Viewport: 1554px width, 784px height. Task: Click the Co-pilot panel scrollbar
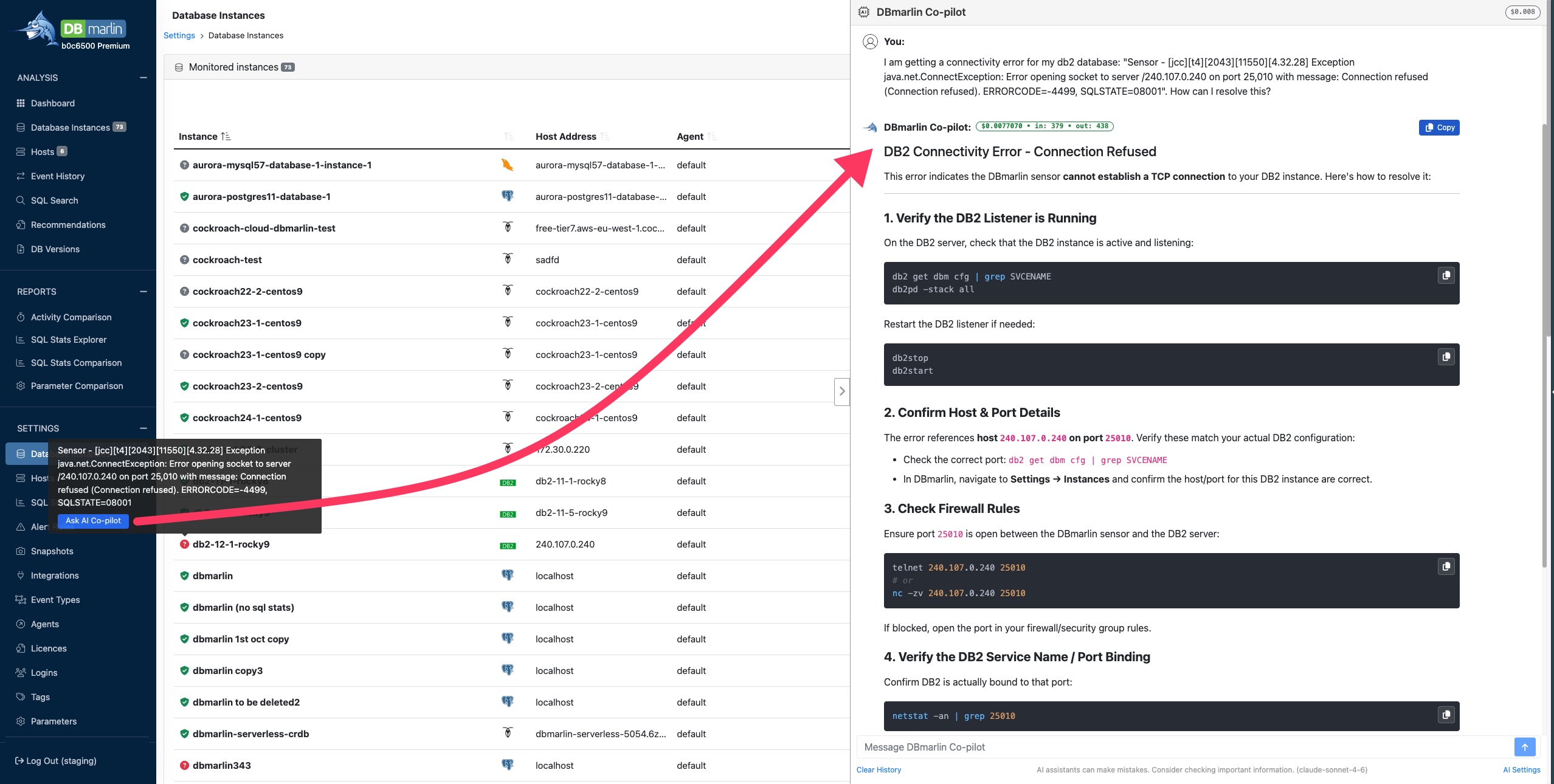(1545, 346)
